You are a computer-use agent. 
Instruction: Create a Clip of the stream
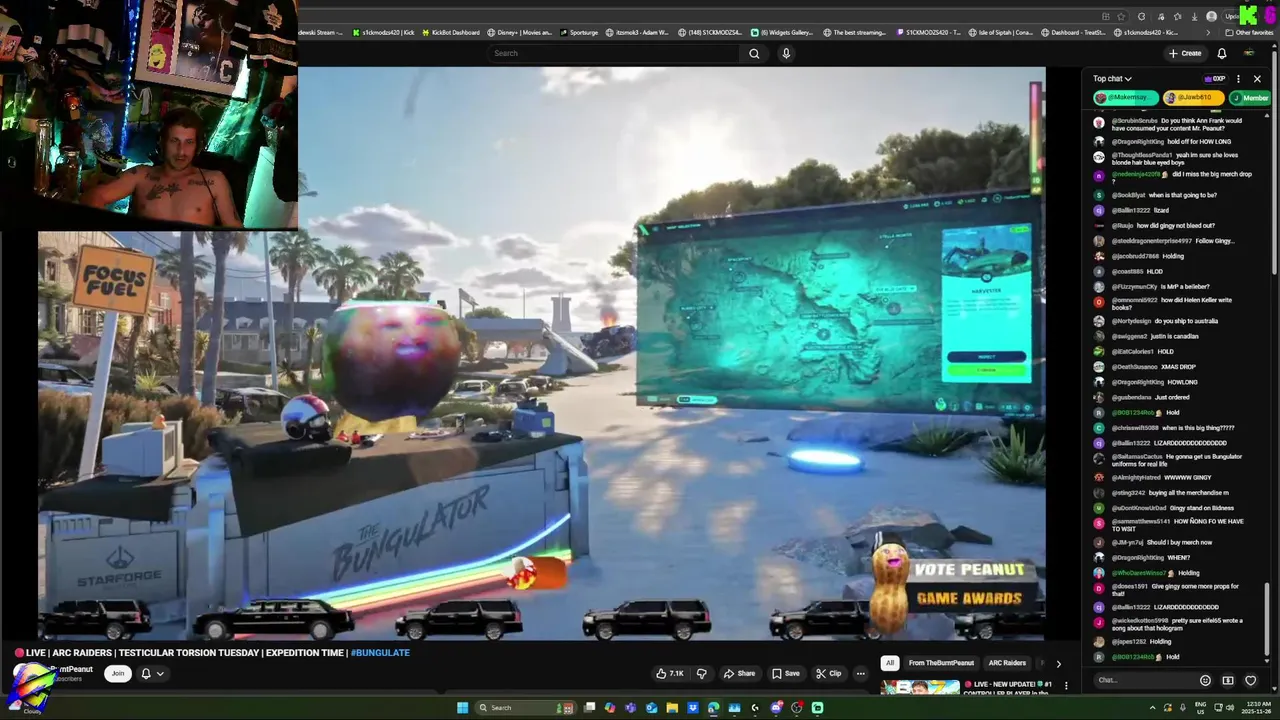(x=828, y=673)
